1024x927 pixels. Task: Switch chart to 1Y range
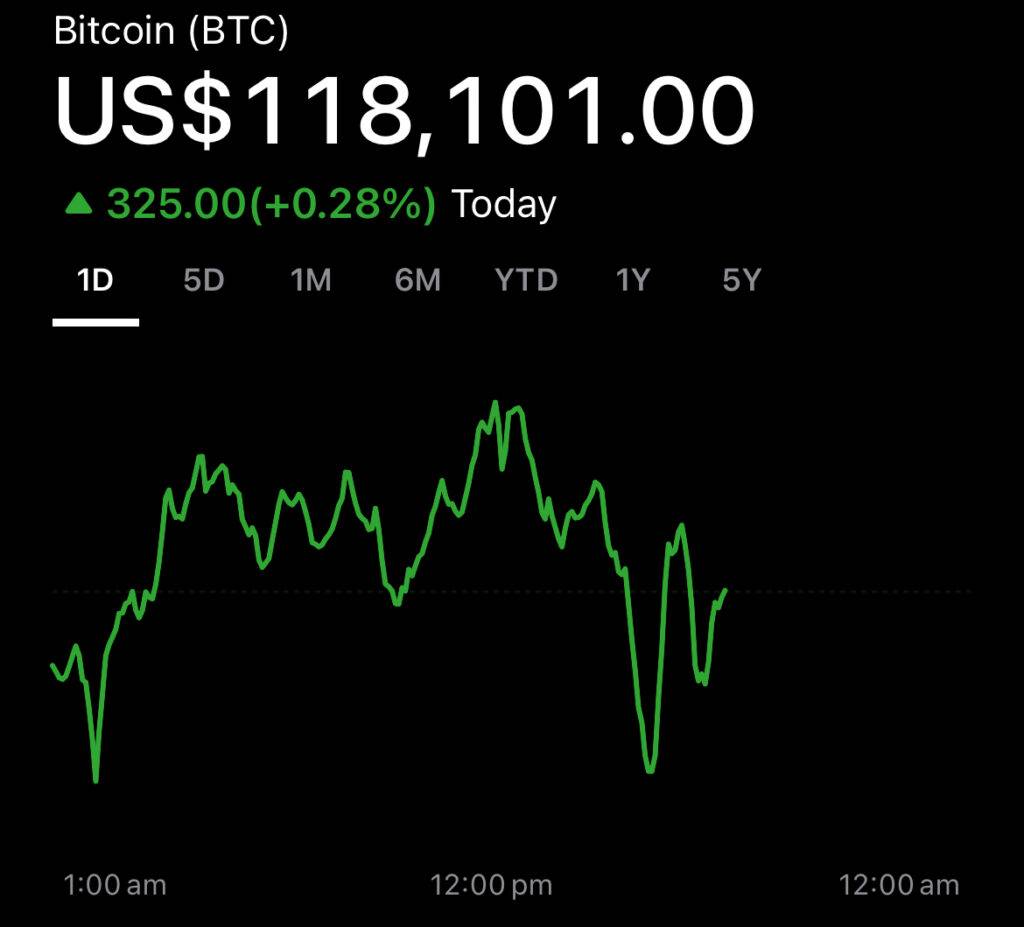coord(633,281)
